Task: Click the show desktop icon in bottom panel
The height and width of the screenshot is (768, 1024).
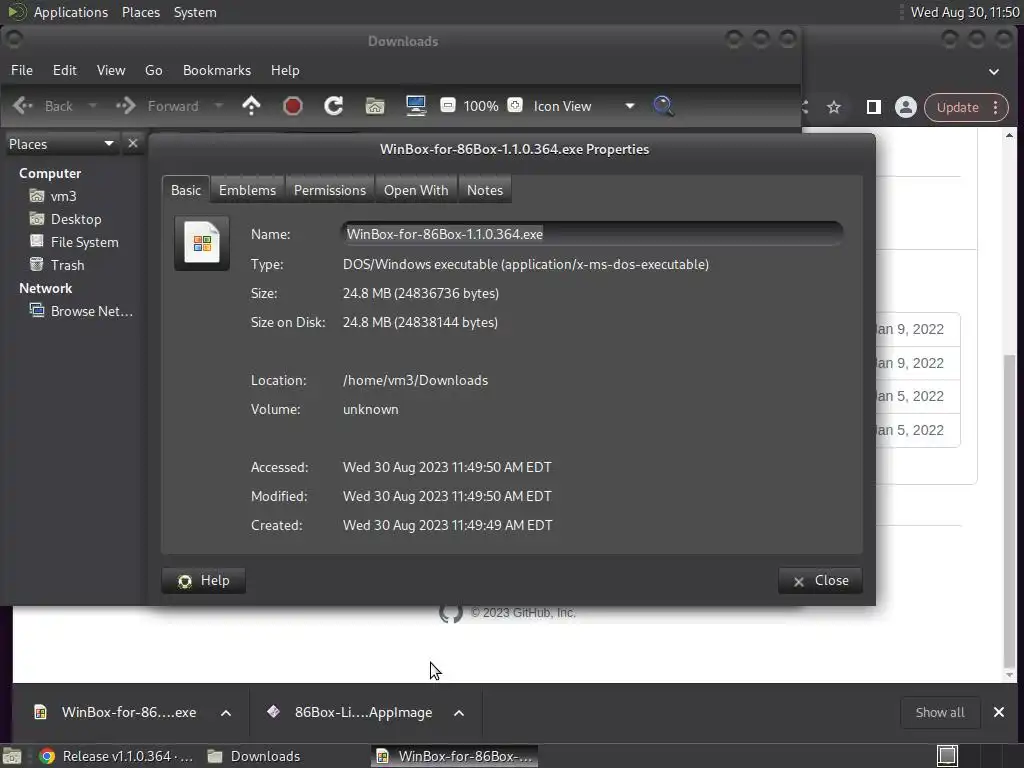Action: tap(12, 756)
